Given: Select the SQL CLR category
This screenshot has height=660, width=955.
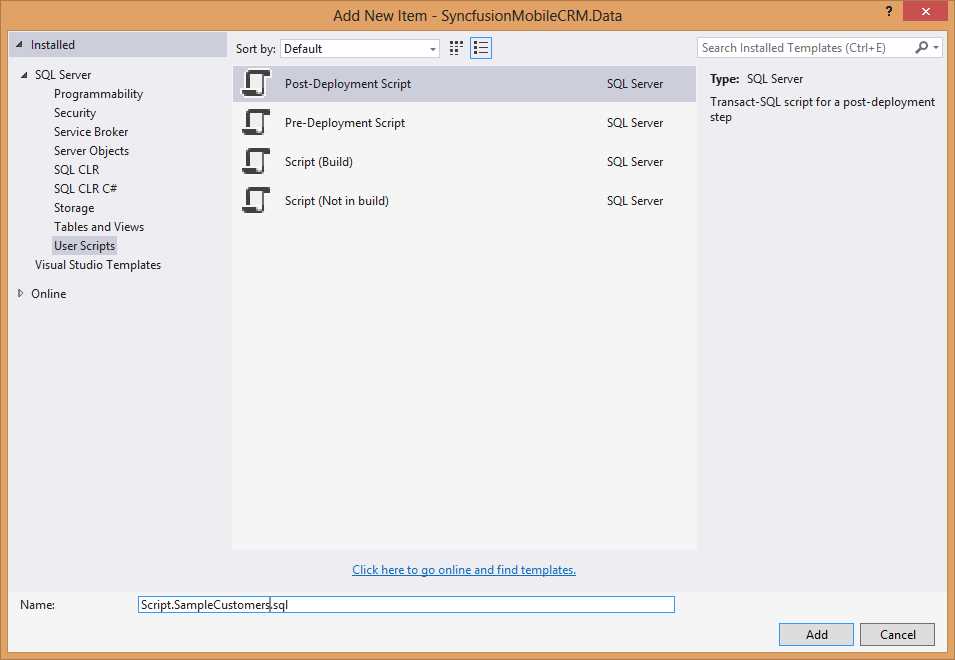Looking at the screenshot, I should point(76,169).
